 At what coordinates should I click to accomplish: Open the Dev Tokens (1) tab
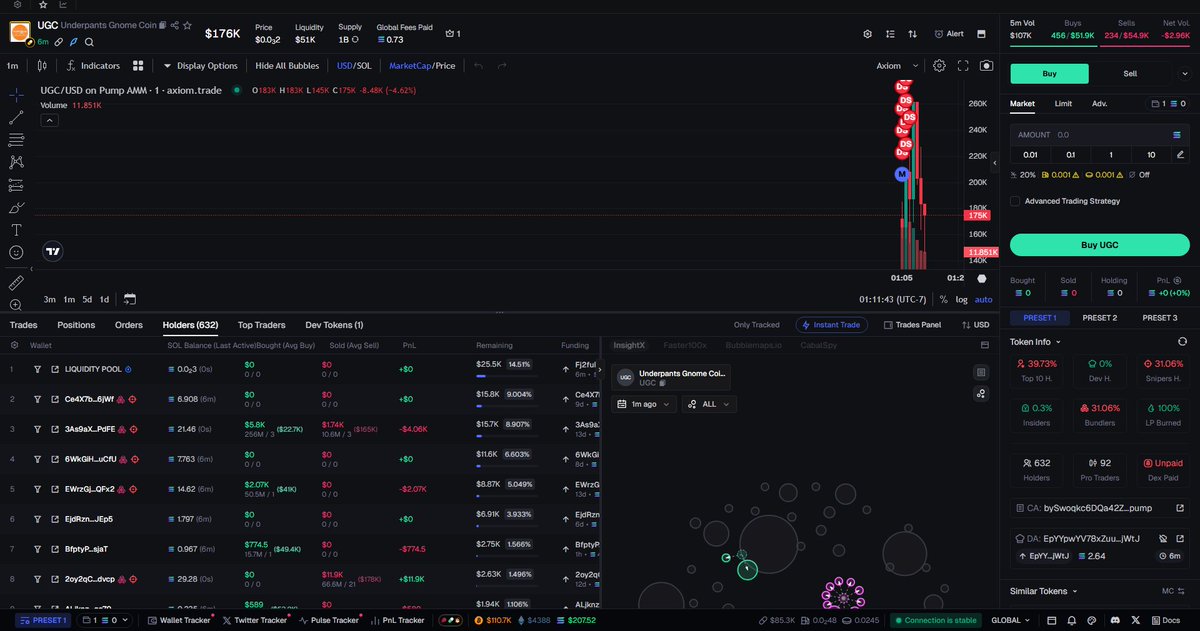[334, 325]
